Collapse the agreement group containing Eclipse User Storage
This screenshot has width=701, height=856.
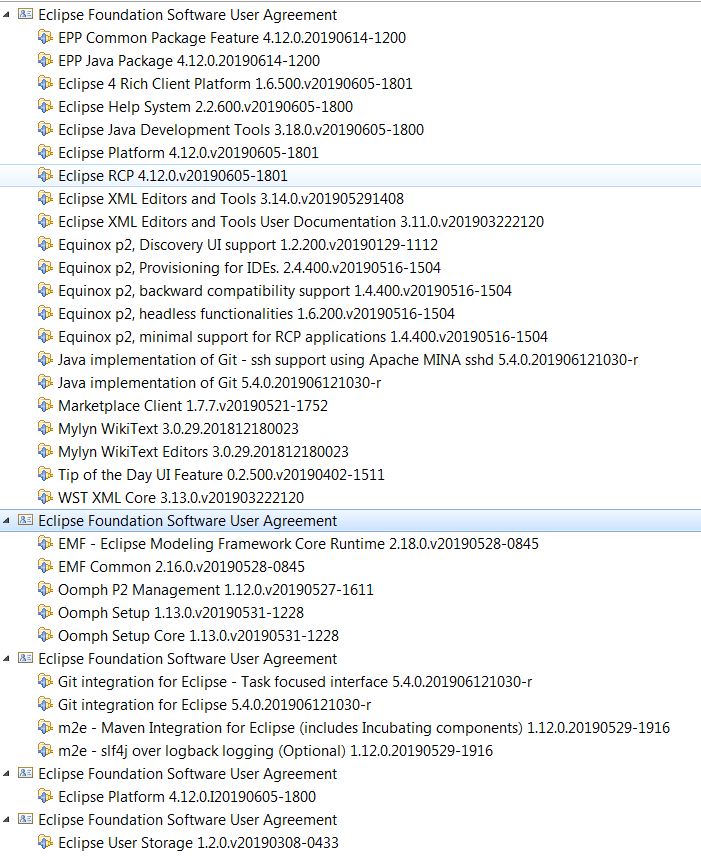point(9,820)
